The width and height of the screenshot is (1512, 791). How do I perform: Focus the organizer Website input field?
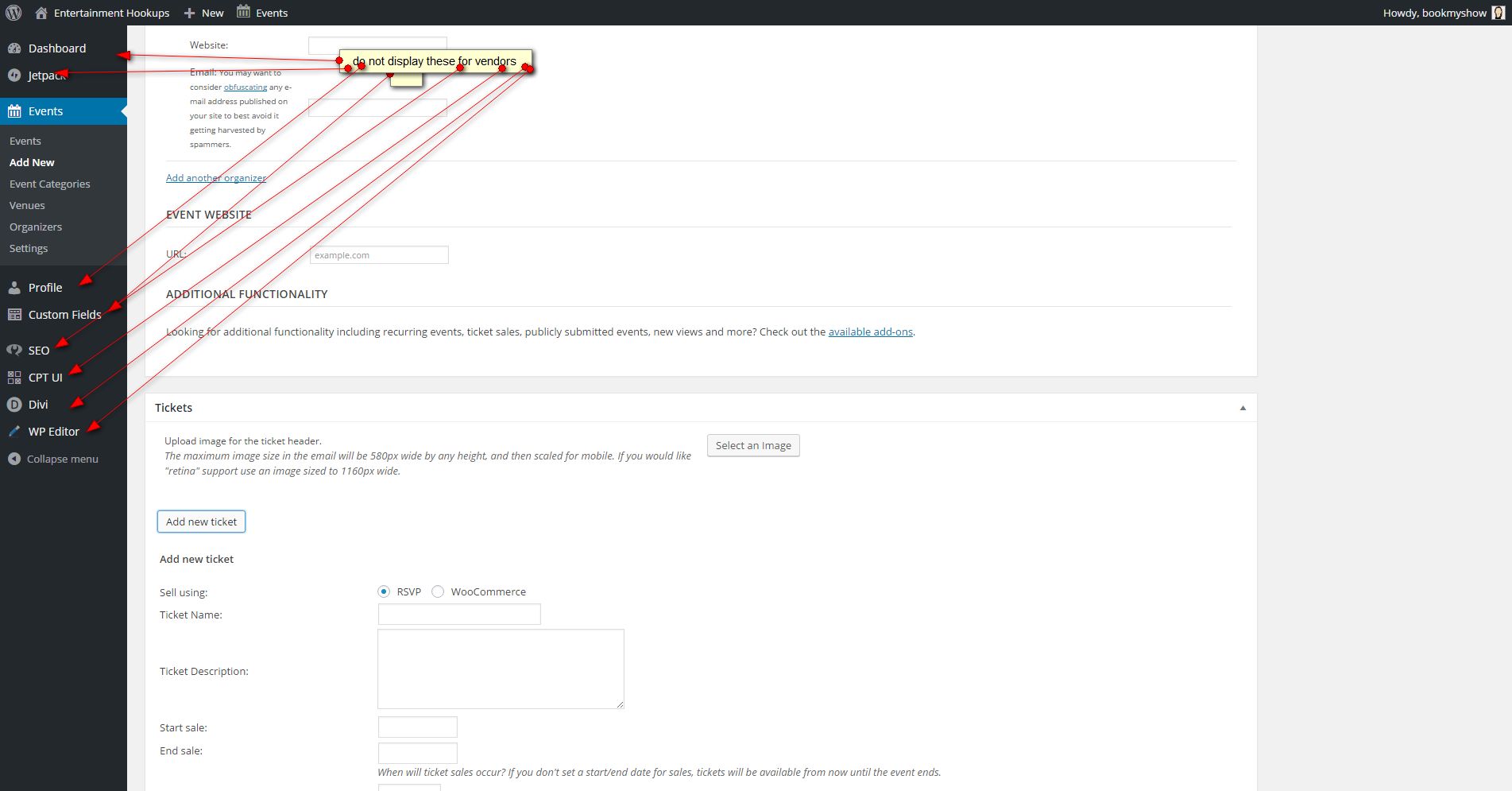tap(377, 45)
